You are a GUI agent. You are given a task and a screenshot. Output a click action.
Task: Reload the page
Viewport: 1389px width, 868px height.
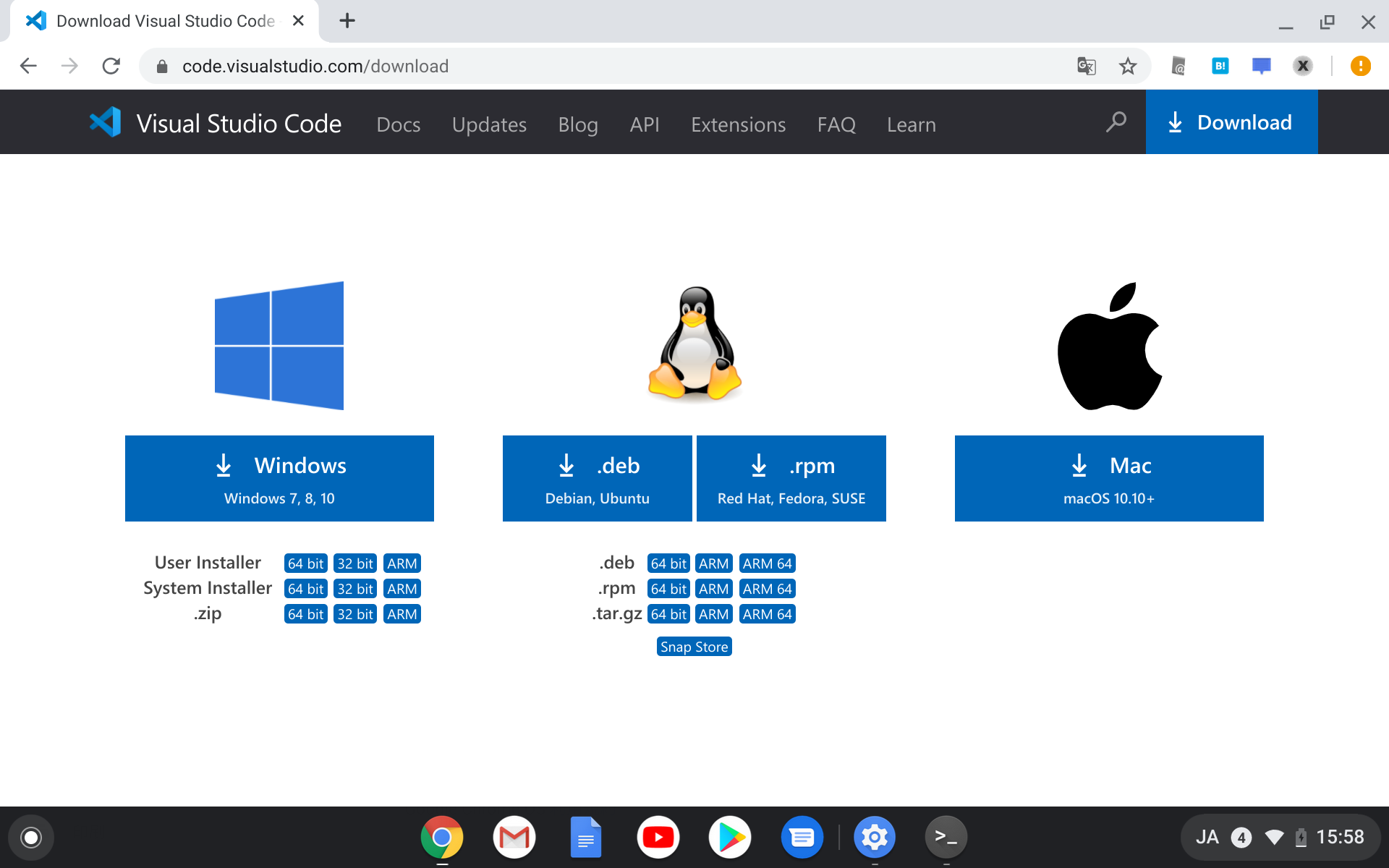tap(111, 66)
